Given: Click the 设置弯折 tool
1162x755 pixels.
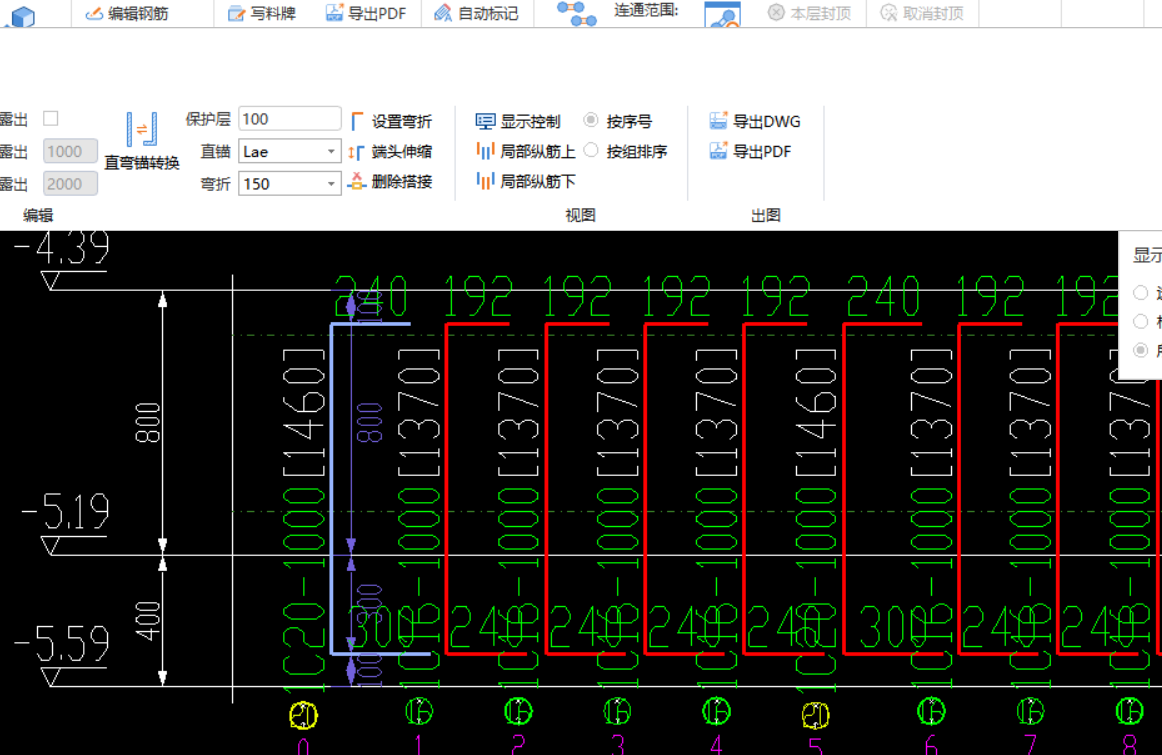Looking at the screenshot, I should click(x=391, y=122).
